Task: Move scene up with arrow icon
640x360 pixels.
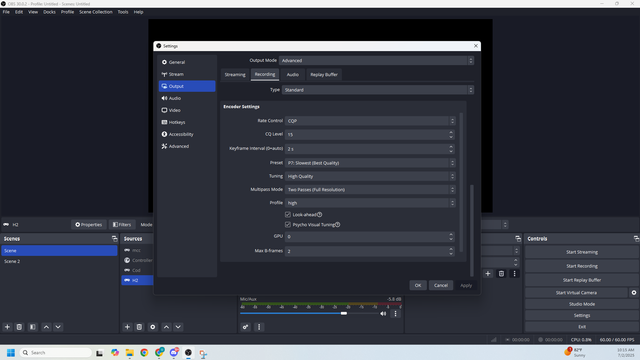Action: coord(46,327)
